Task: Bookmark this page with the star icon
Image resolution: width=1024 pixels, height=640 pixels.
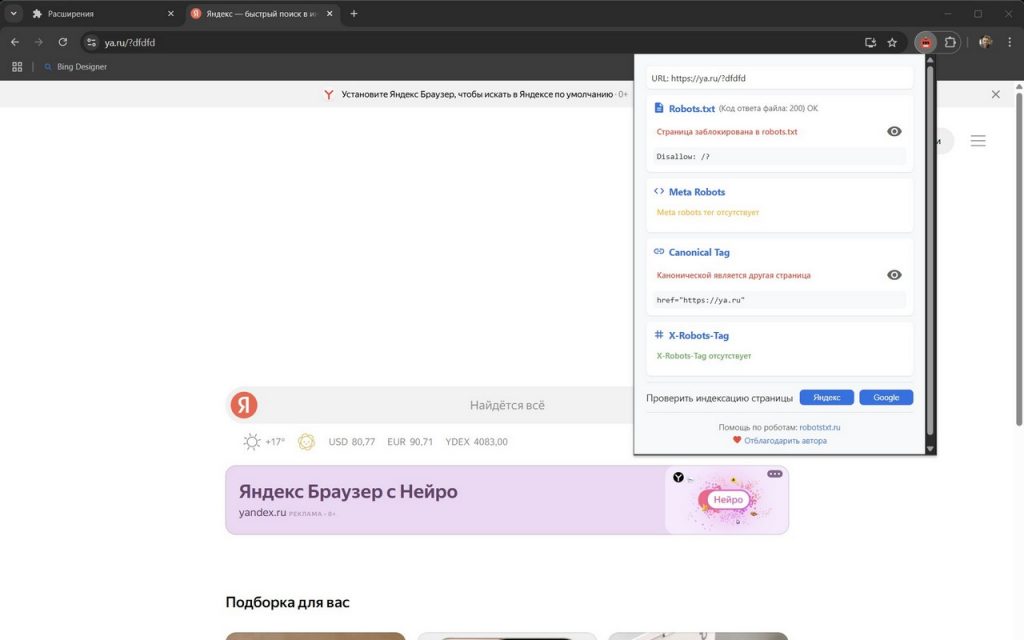Action: (x=892, y=42)
